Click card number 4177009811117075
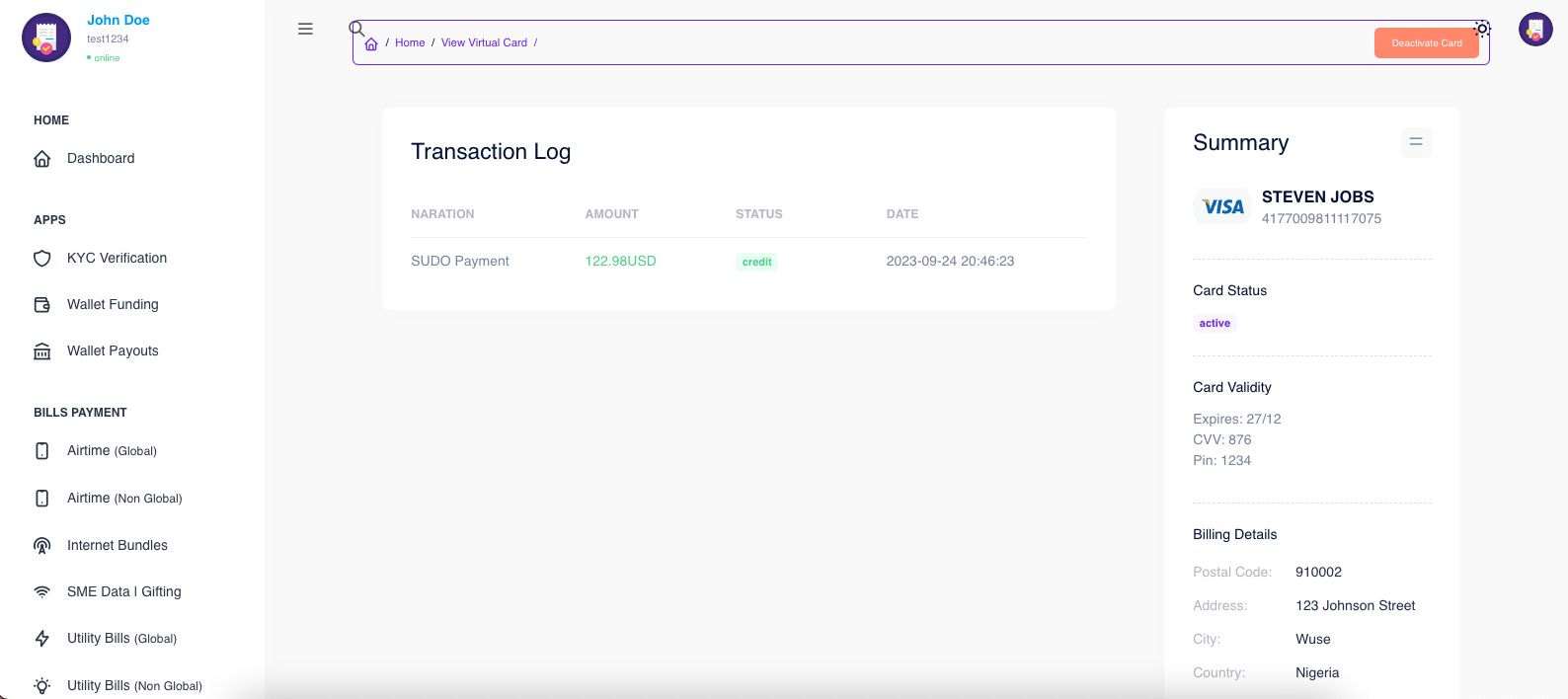Image resolution: width=1568 pixels, height=699 pixels. pos(1321,219)
